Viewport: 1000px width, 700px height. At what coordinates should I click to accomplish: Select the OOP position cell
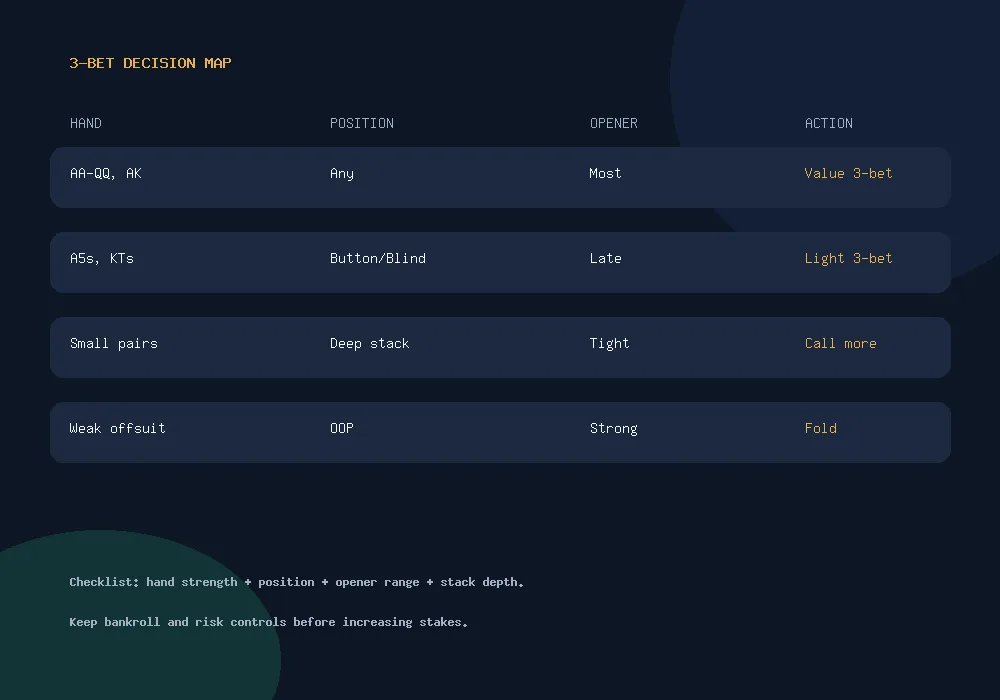342,428
